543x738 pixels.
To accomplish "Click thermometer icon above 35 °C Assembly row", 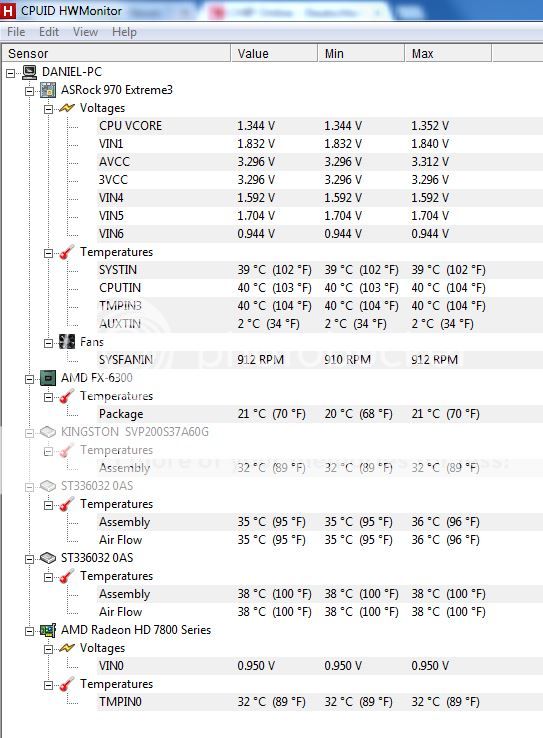I will tap(67, 504).
